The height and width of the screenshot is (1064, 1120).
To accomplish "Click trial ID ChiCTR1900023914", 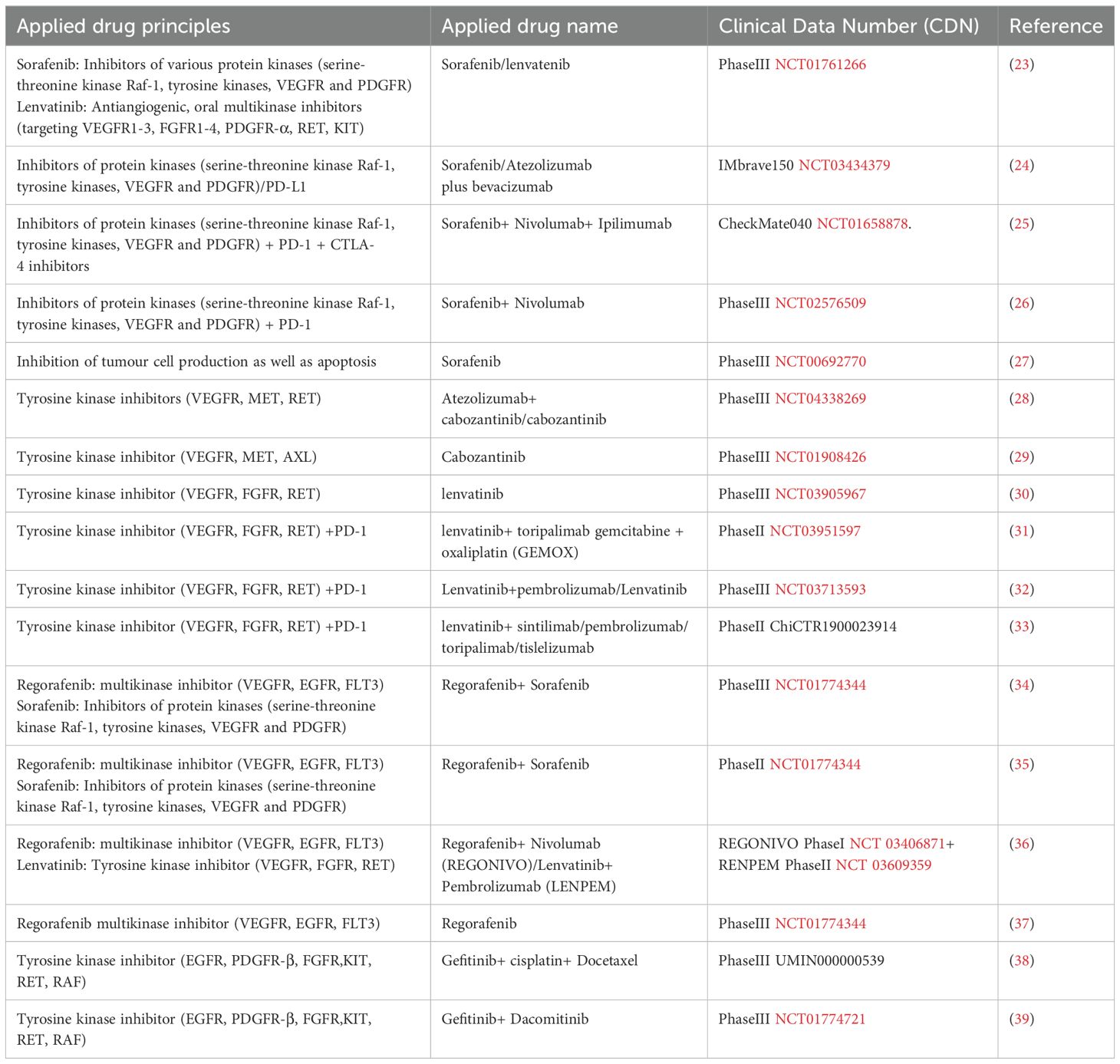I will pyautogui.click(x=833, y=626).
